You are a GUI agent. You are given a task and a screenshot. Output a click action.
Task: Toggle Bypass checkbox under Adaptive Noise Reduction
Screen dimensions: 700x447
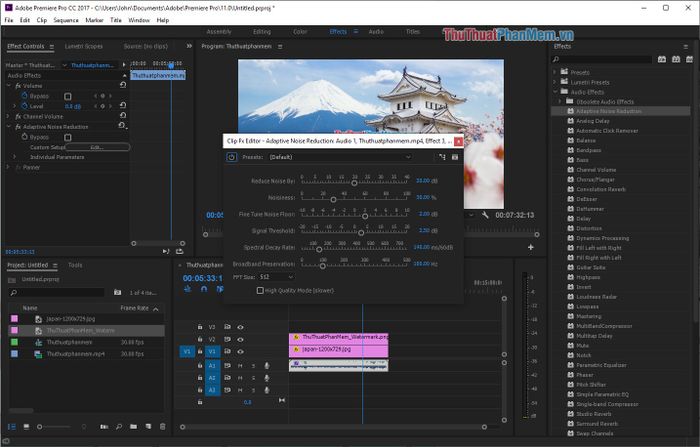pyautogui.click(x=68, y=137)
